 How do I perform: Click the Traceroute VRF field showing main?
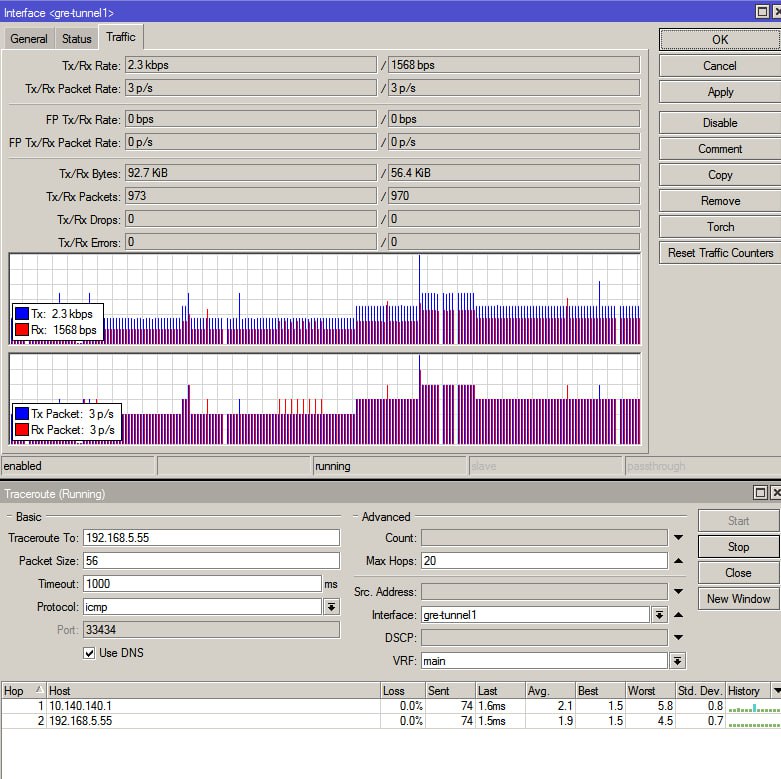point(544,661)
